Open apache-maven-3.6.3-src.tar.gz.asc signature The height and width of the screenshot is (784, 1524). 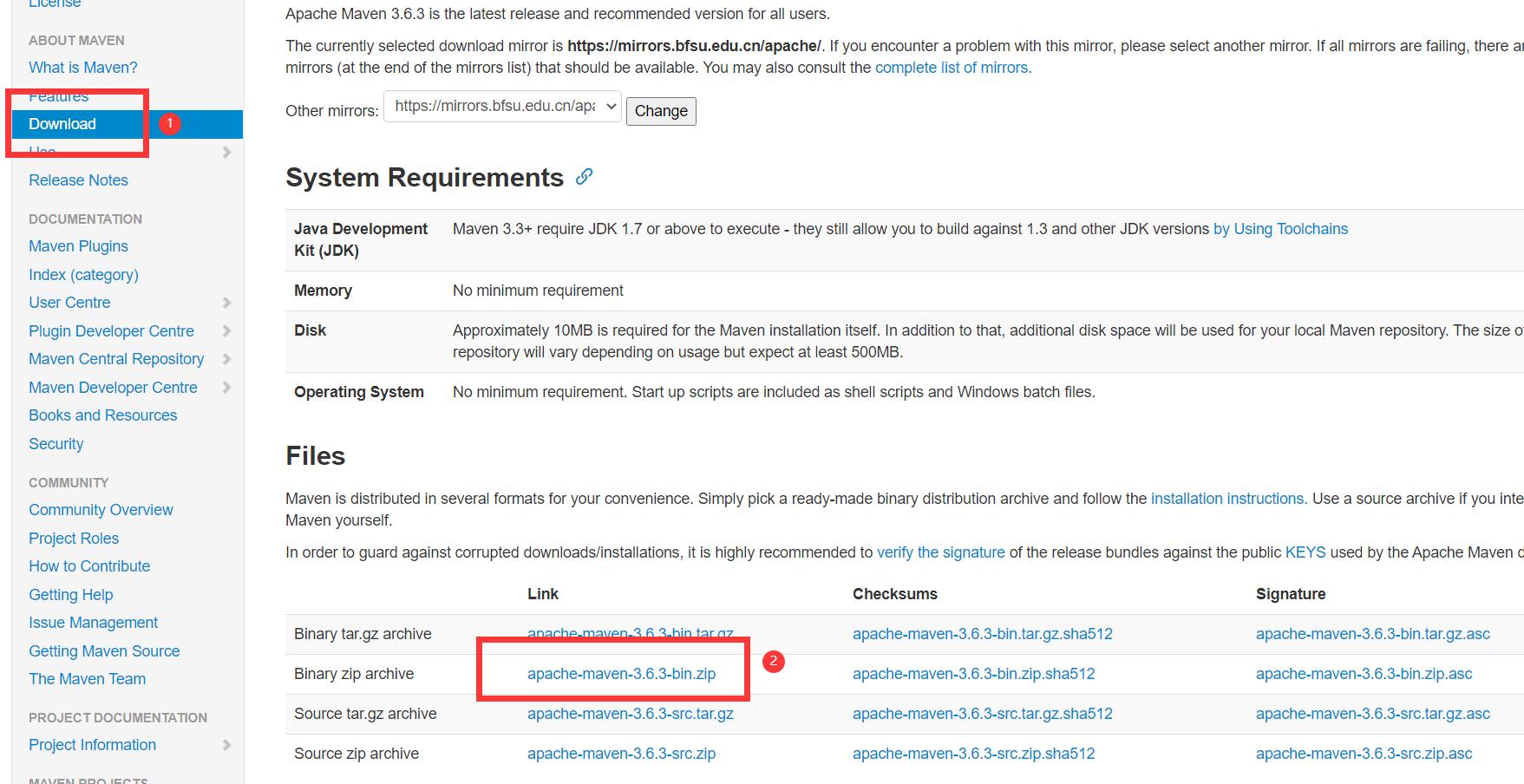1373,714
